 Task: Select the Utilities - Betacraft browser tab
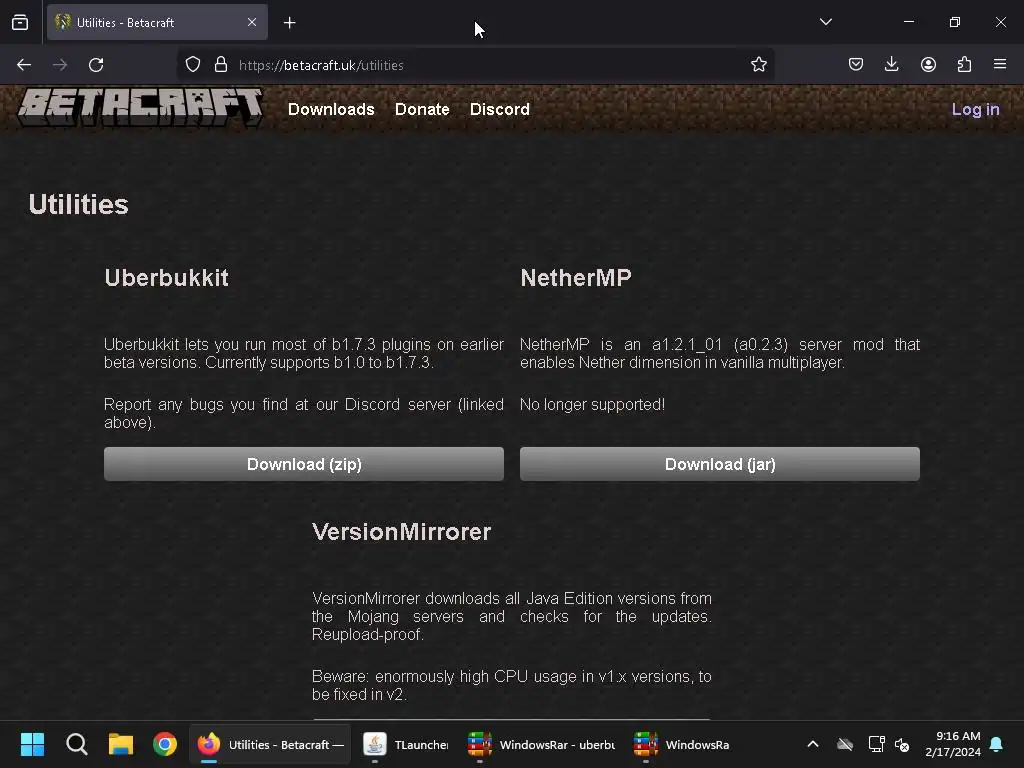click(157, 22)
